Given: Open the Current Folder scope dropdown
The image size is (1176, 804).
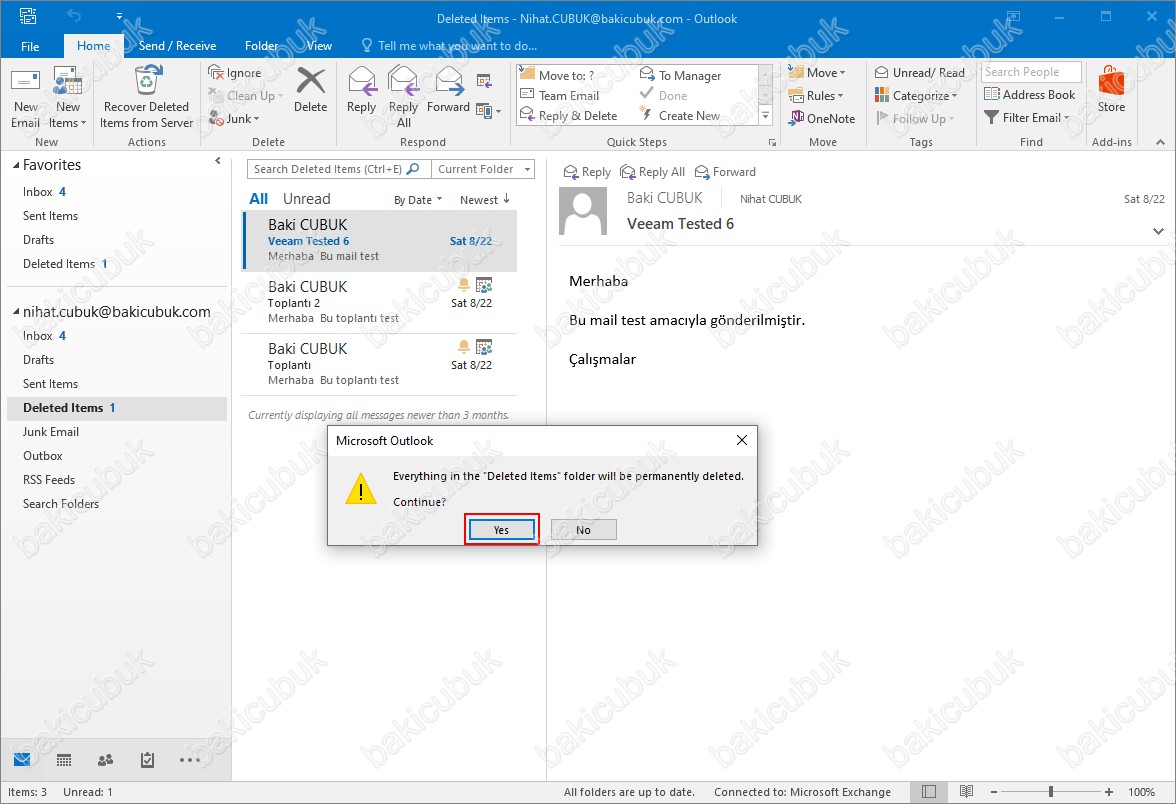Looking at the screenshot, I should [x=483, y=170].
